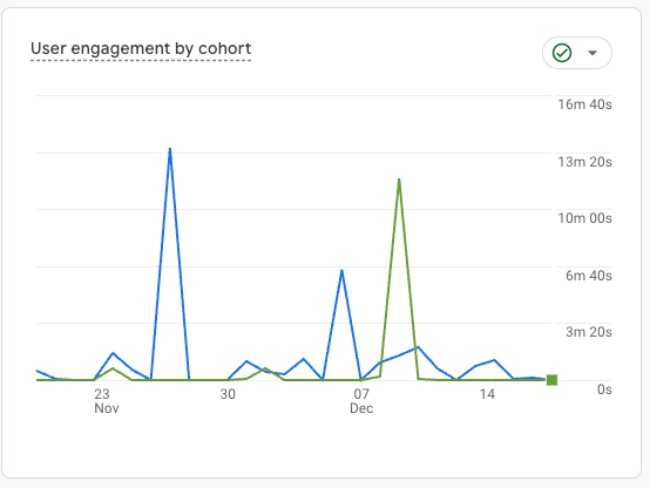
Task: Click the '0s' y-axis label
Action: (603, 390)
